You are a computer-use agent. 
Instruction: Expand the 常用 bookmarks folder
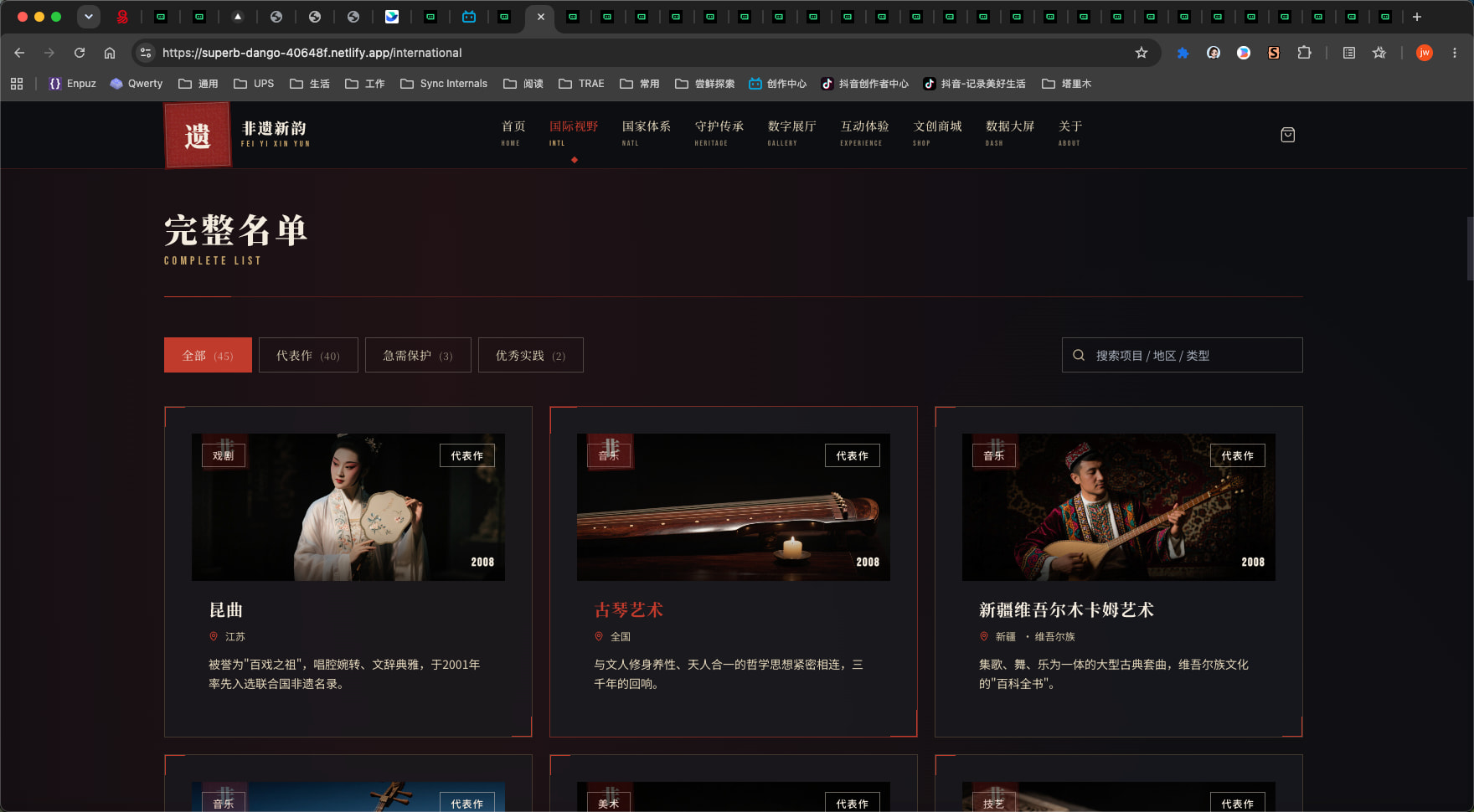pyautogui.click(x=640, y=84)
